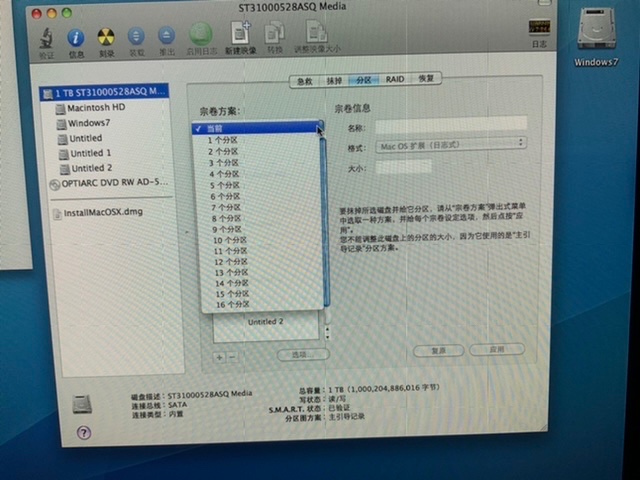The width and height of the screenshot is (640, 480).
Task: Switch to the Erase (抹掉) tab
Action: click(334, 80)
